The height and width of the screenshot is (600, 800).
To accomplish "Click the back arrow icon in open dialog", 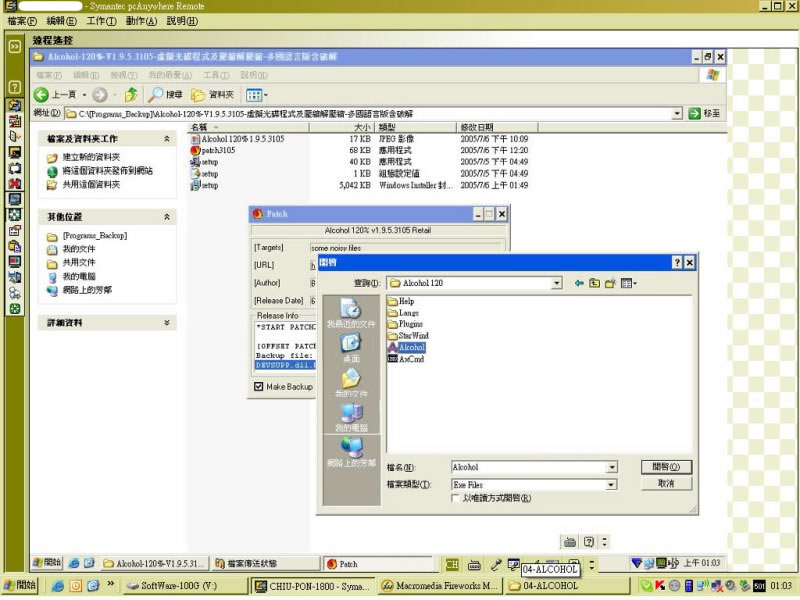I will (579, 283).
